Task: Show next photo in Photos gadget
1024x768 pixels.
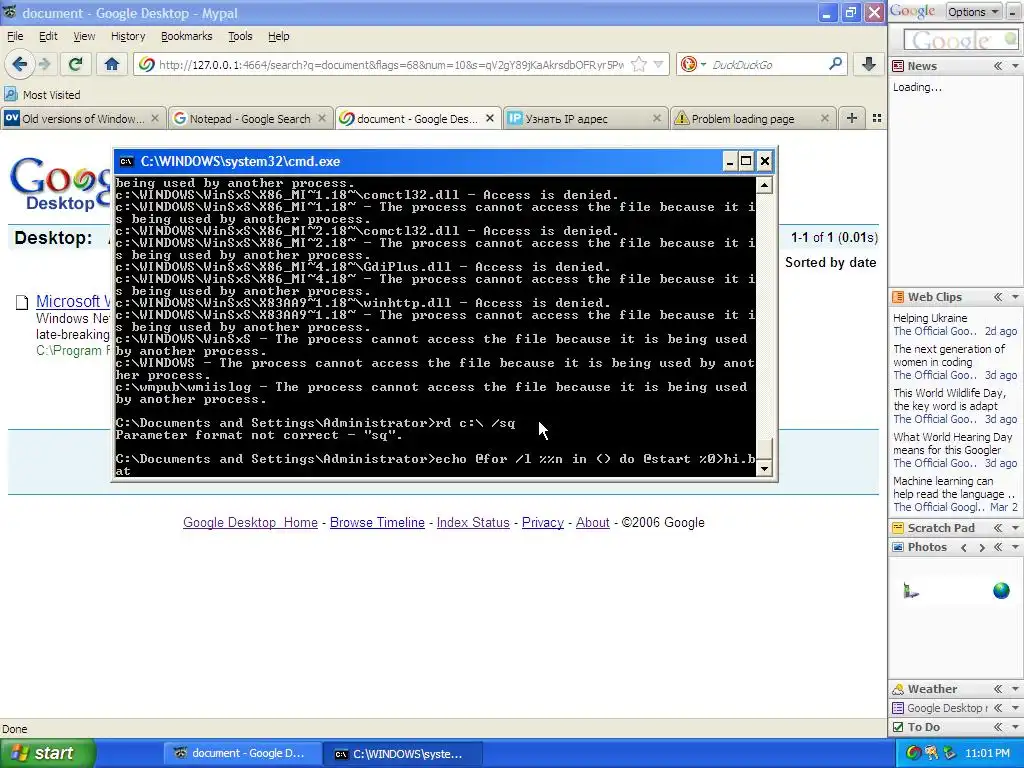Action: [x=981, y=547]
